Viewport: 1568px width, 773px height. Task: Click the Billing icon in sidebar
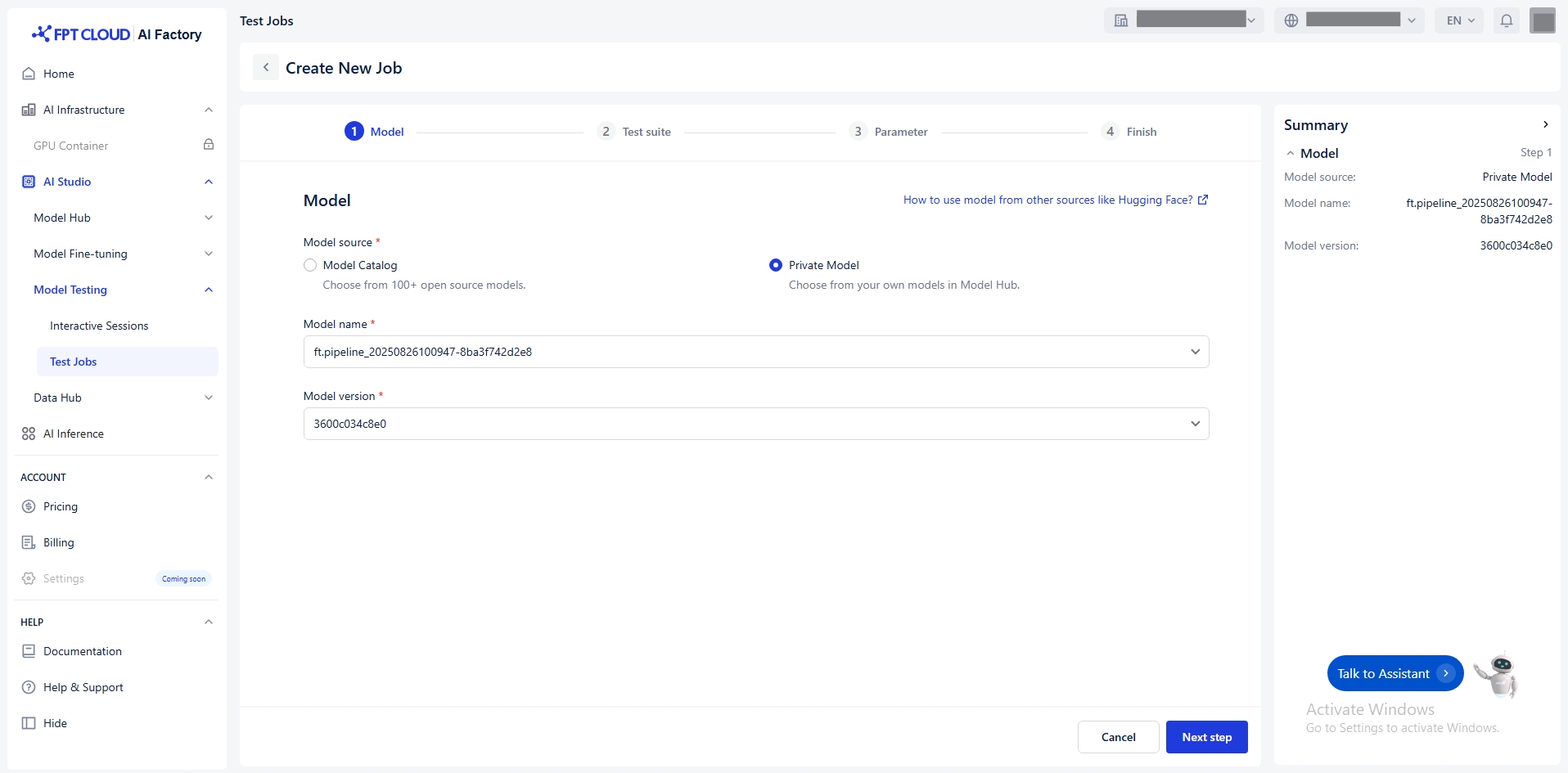29,542
